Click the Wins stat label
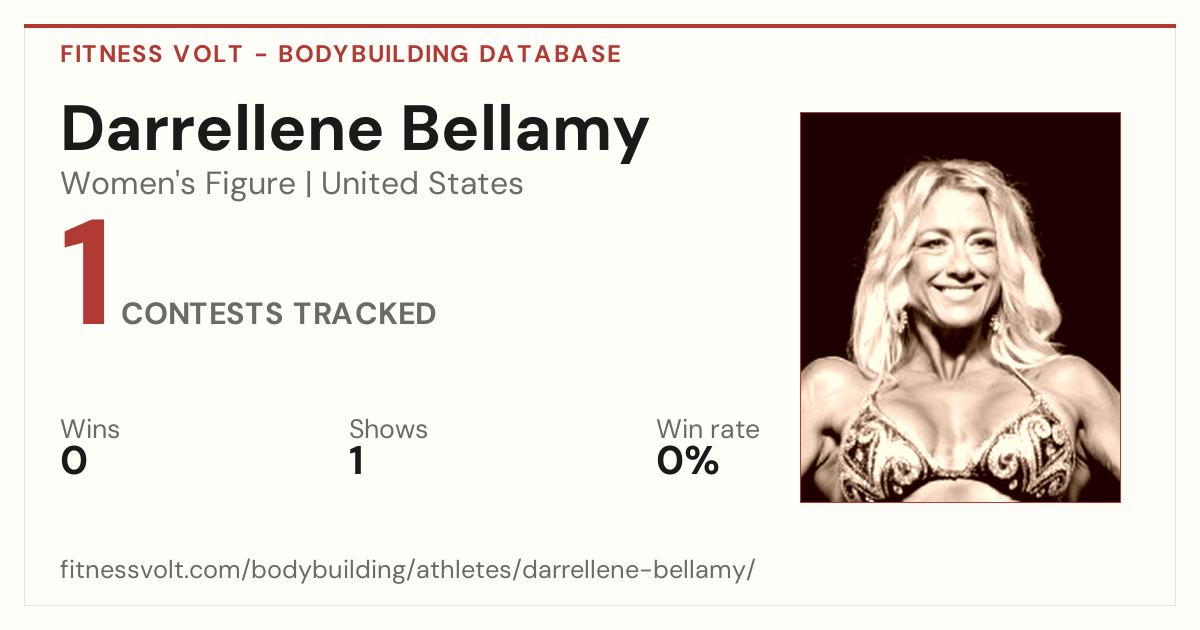 tap(90, 429)
